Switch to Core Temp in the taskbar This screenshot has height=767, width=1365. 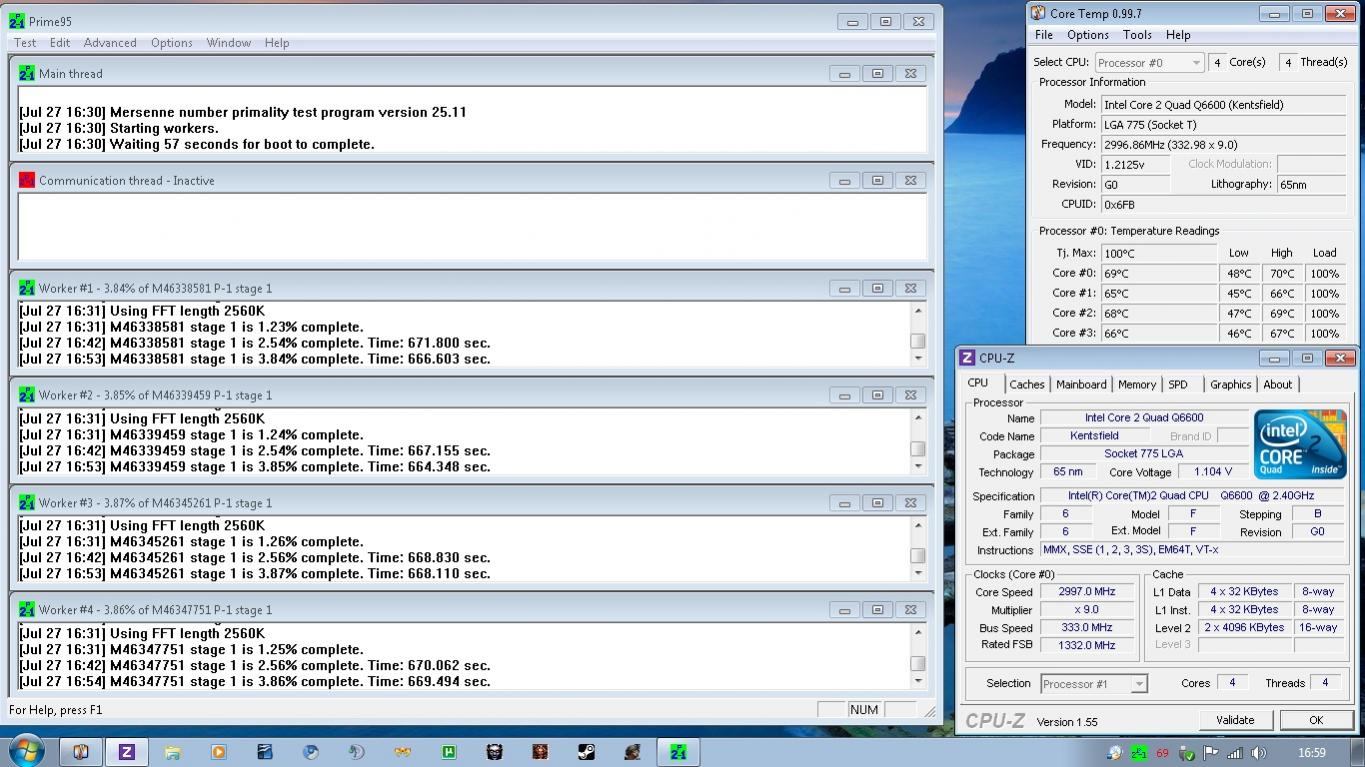[x=81, y=752]
